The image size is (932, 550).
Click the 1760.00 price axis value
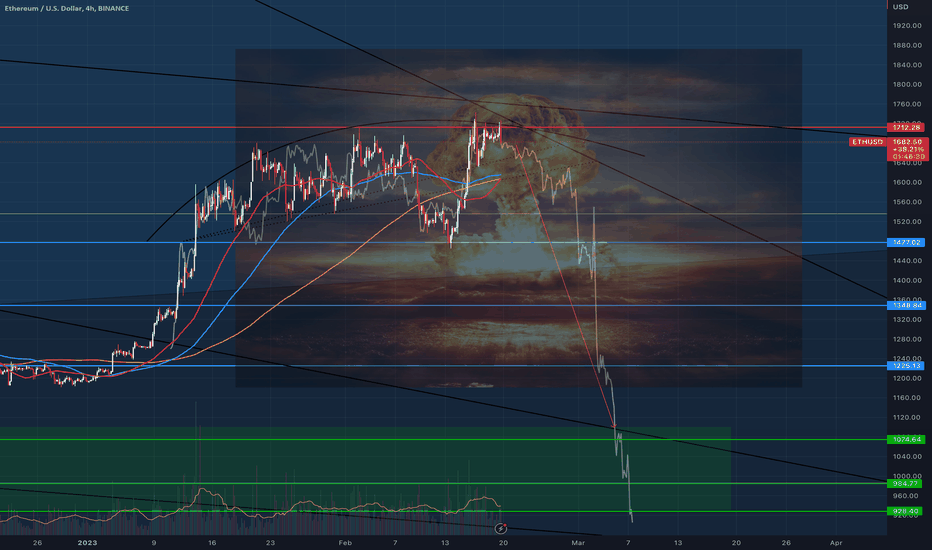tap(907, 104)
